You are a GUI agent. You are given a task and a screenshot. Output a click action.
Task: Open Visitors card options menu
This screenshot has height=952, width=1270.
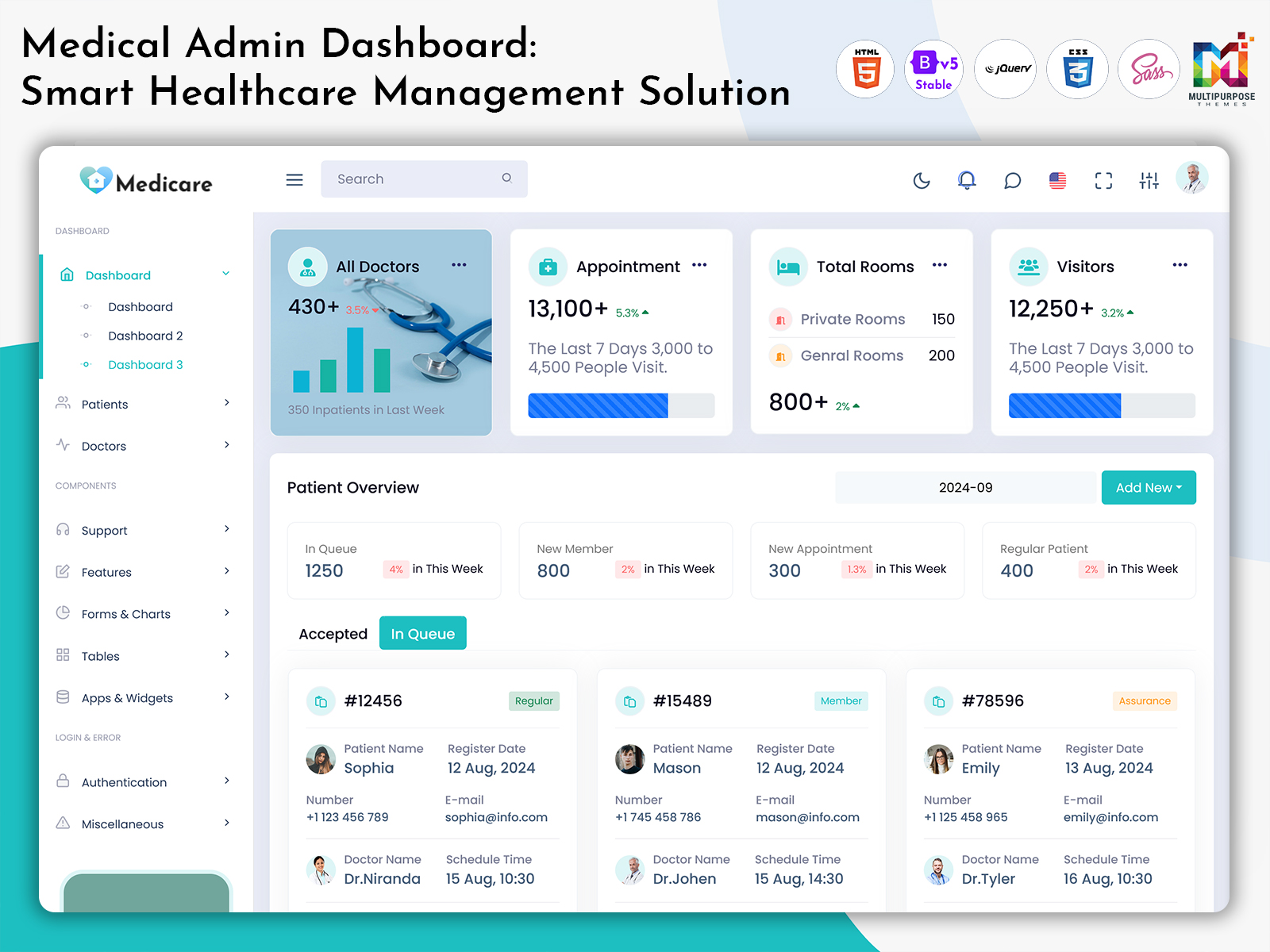pos(1180,265)
